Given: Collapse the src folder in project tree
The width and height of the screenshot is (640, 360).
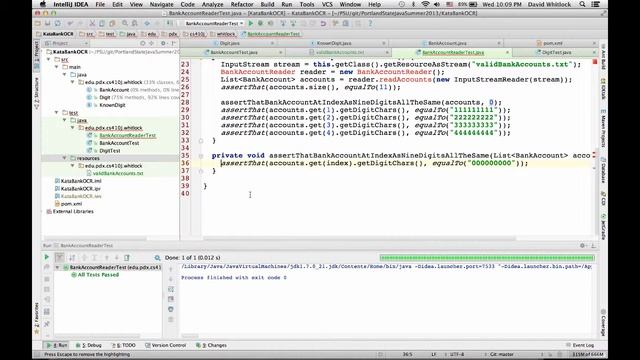Looking at the screenshot, I should coord(49,60).
